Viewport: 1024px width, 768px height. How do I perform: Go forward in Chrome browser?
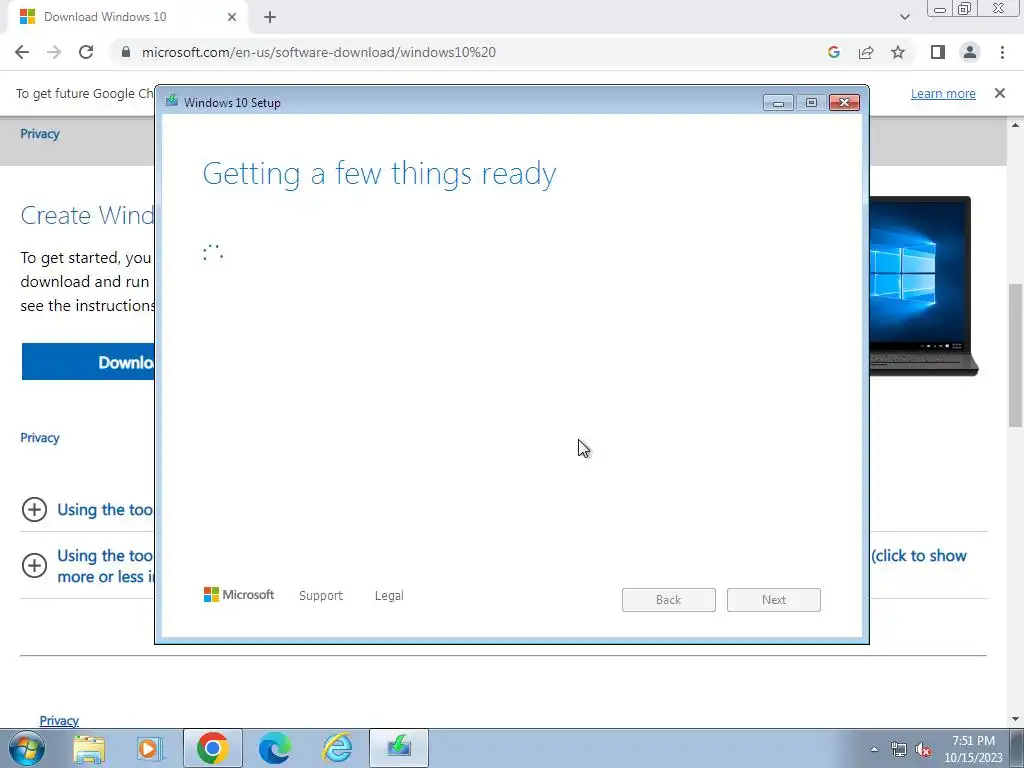tap(54, 52)
